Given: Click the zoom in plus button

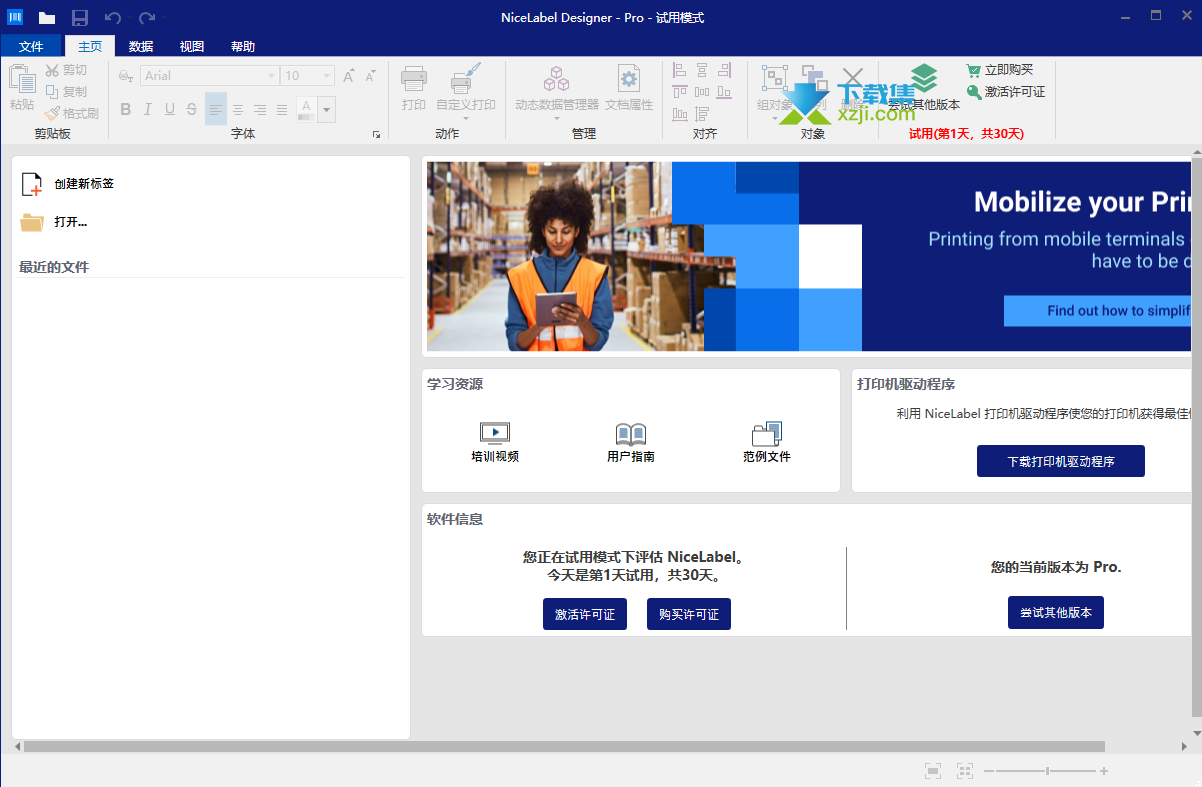Looking at the screenshot, I should click(1104, 771).
